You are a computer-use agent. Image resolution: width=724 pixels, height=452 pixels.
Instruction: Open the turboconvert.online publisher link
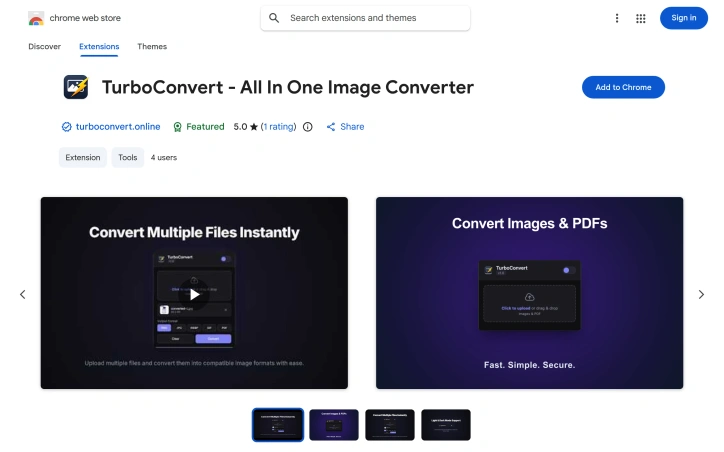click(118, 127)
